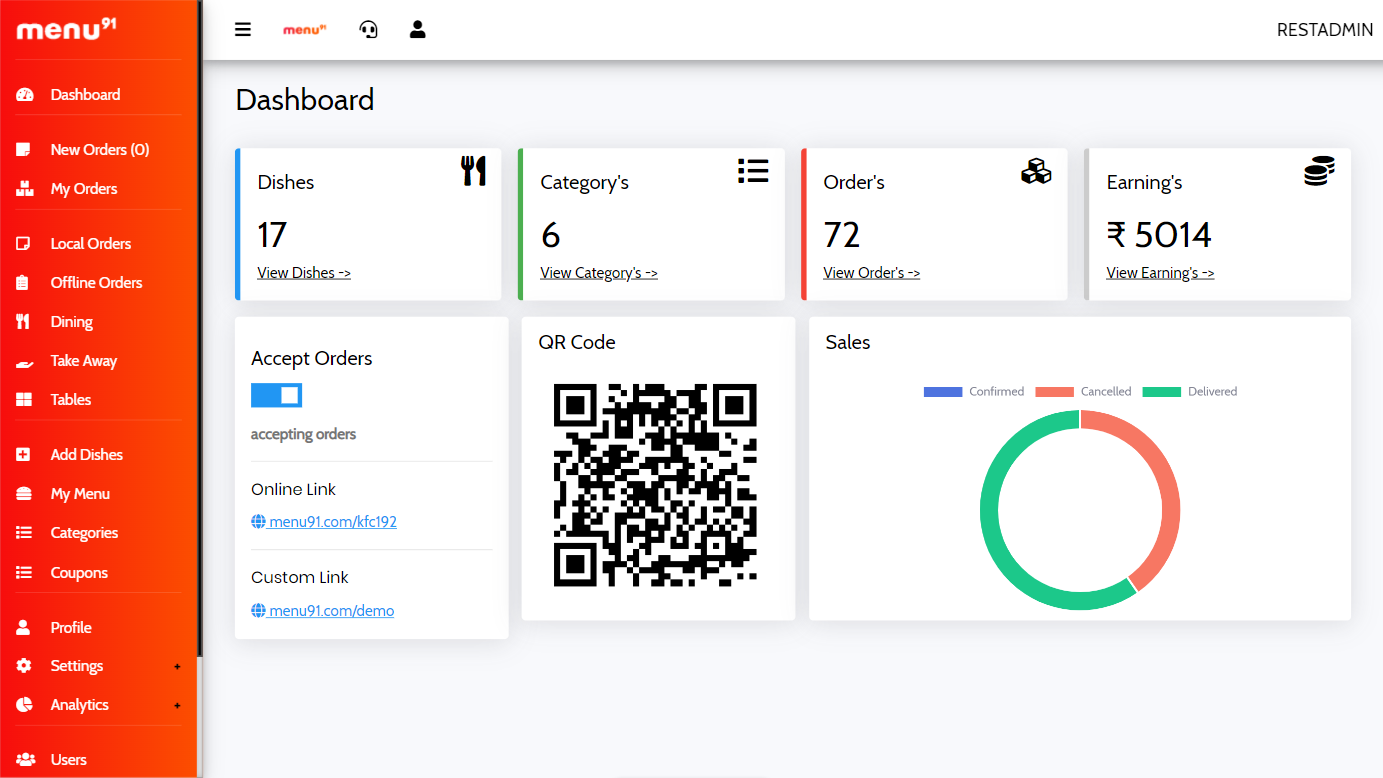Click the small menu91 logo in top bar
This screenshot has height=778, width=1383.
pyautogui.click(x=305, y=29)
